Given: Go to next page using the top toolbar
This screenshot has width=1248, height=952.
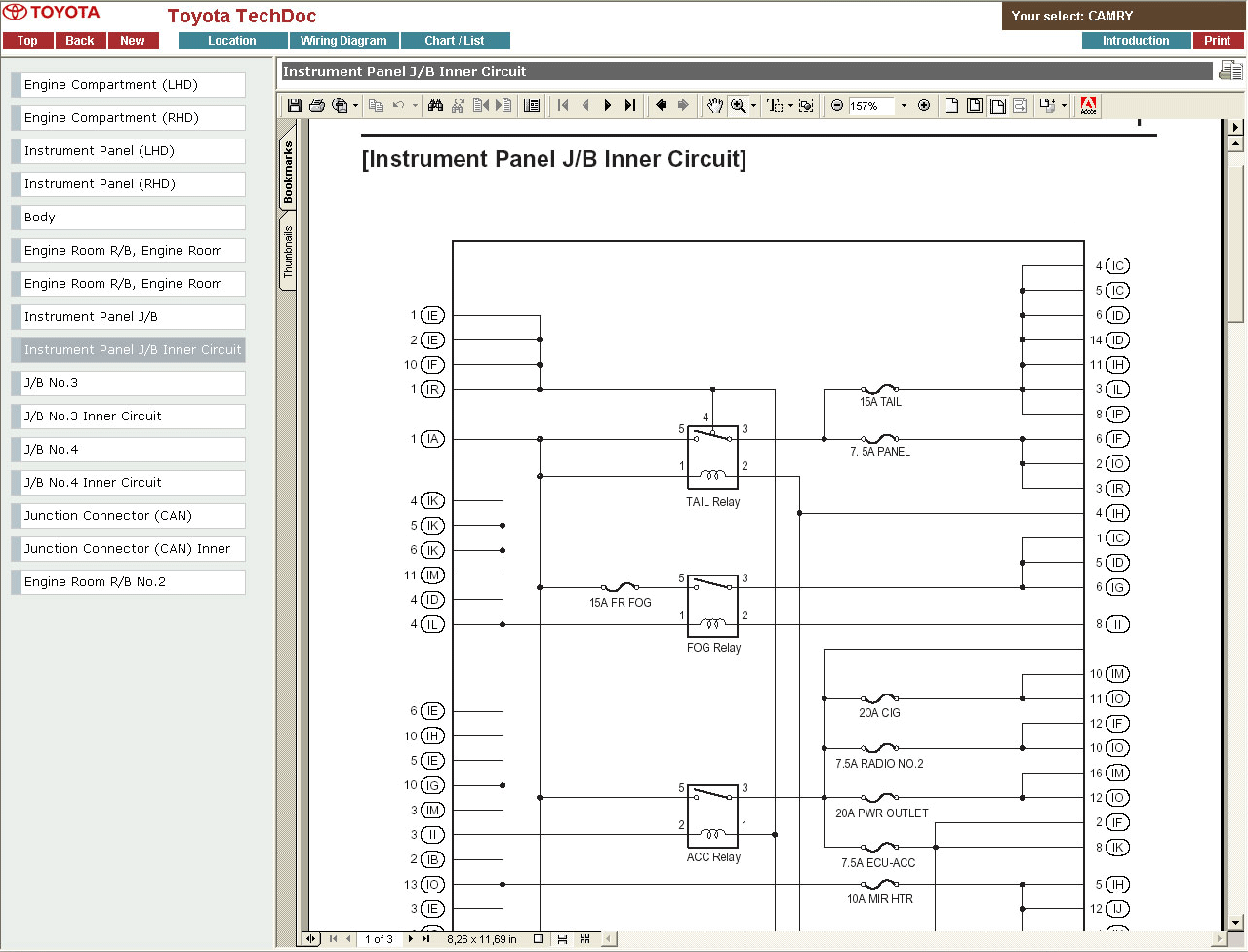Looking at the screenshot, I should (608, 105).
